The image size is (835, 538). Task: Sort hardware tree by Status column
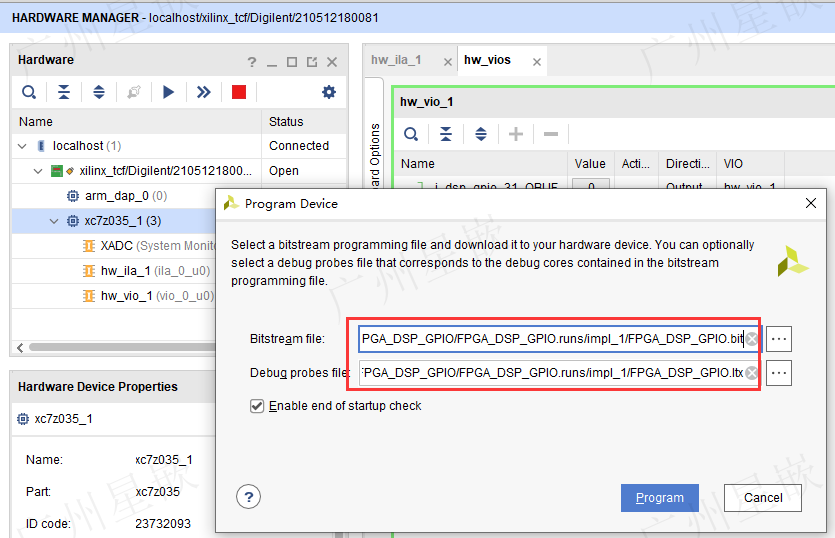[304, 121]
